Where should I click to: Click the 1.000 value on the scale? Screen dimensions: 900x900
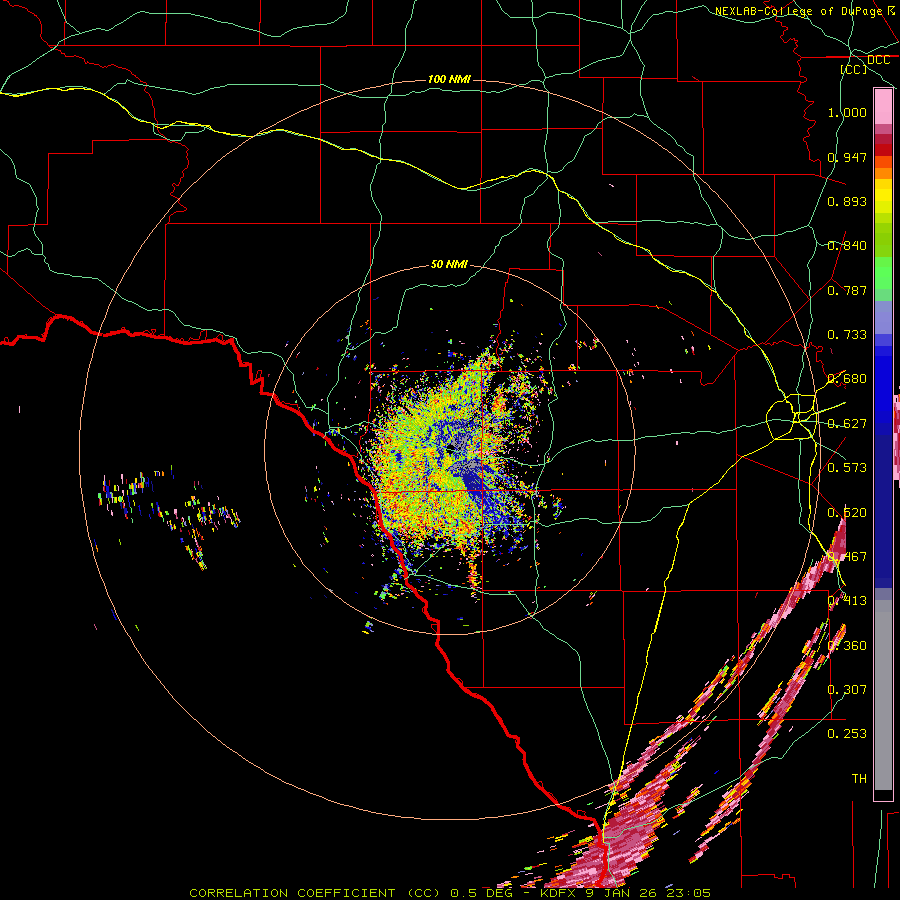pos(847,112)
